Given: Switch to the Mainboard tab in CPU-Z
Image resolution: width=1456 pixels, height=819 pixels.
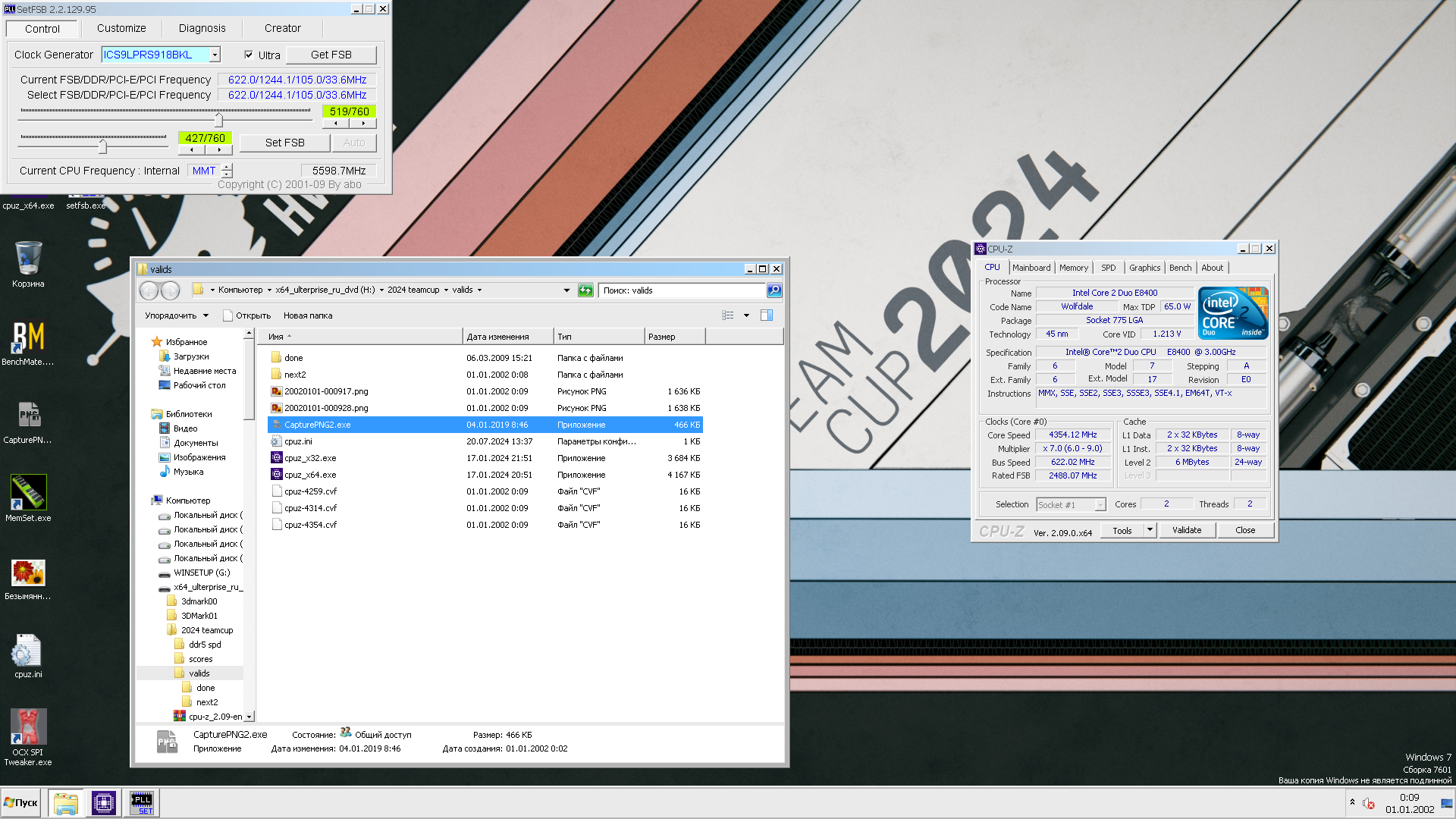Looking at the screenshot, I should [1031, 268].
